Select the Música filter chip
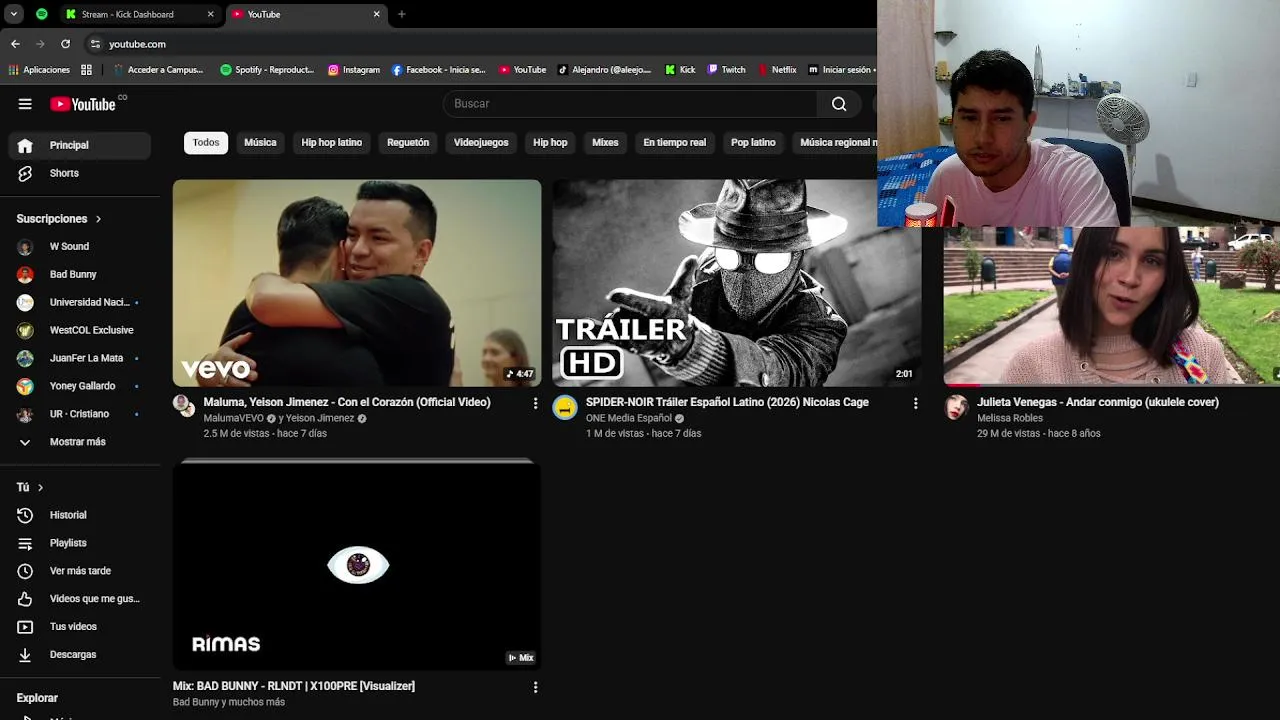This screenshot has height=720, width=1280. tap(260, 143)
